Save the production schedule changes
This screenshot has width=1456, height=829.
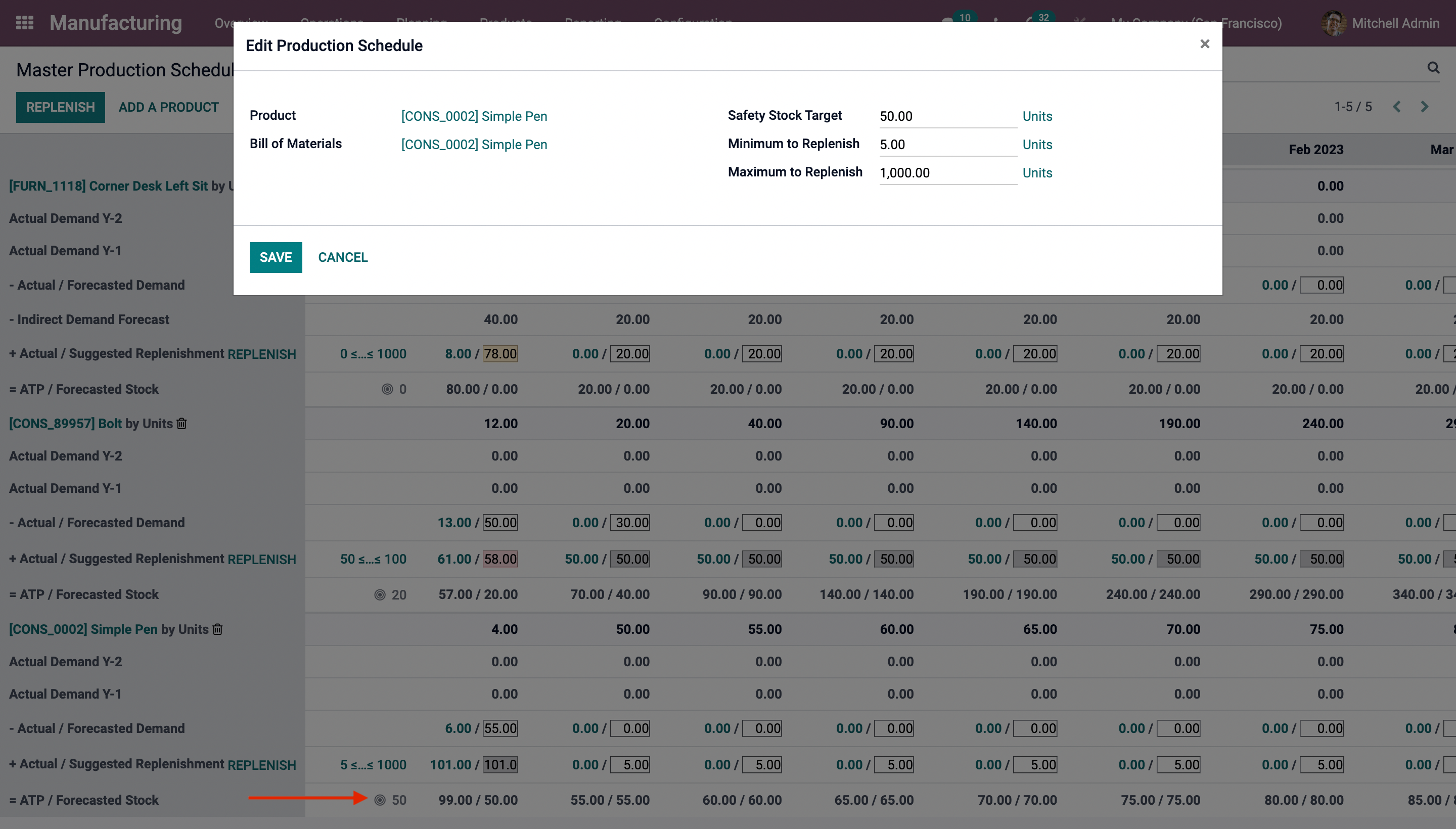tap(276, 257)
